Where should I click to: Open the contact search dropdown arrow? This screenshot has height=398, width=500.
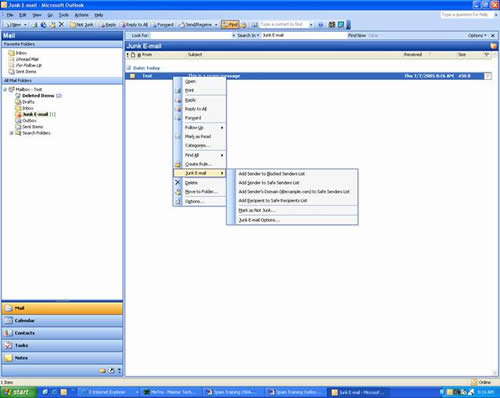click(311, 25)
